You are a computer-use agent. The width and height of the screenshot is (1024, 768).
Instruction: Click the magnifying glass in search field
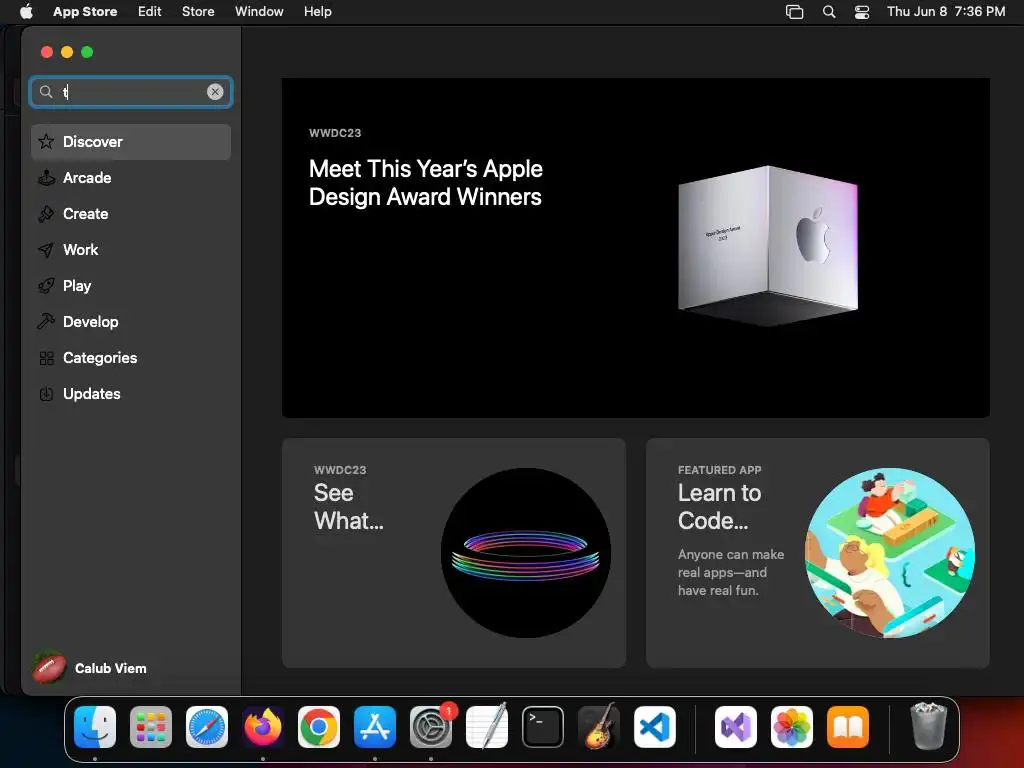tap(46, 92)
